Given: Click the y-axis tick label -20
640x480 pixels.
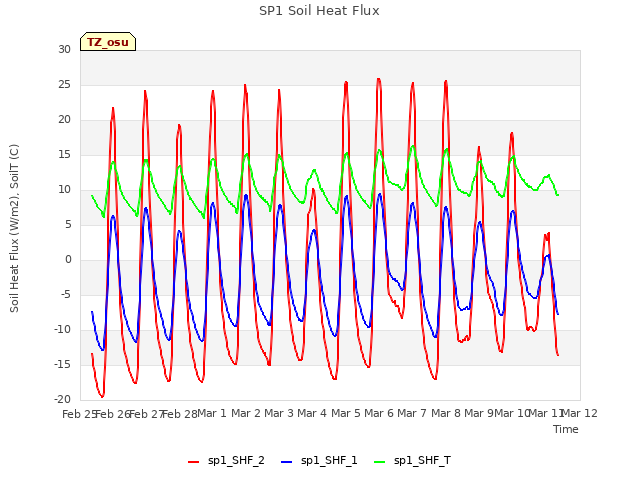Looking at the screenshot, I should tap(62, 399).
